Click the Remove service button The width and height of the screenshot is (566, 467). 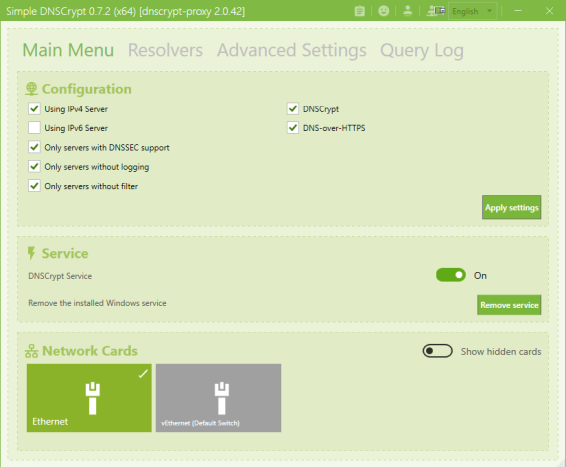[x=509, y=305]
